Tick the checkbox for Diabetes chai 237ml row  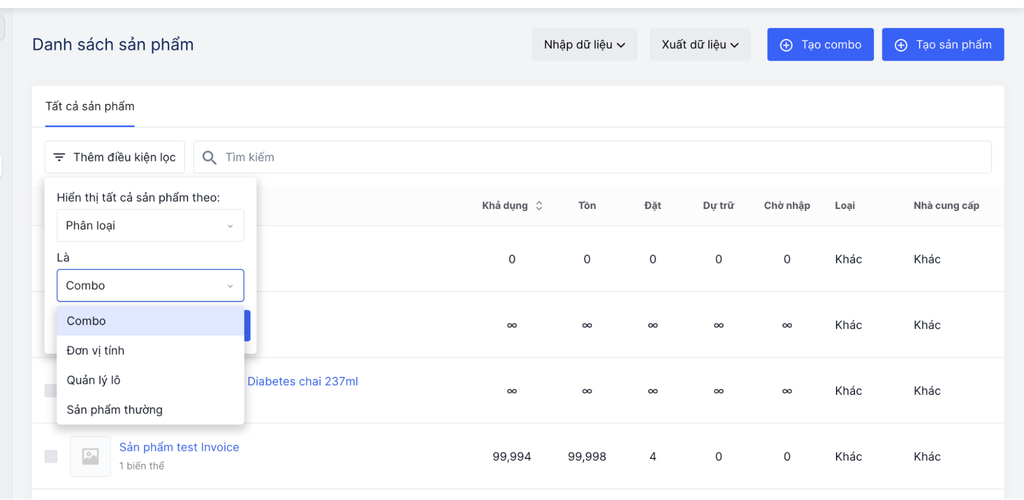(51, 390)
